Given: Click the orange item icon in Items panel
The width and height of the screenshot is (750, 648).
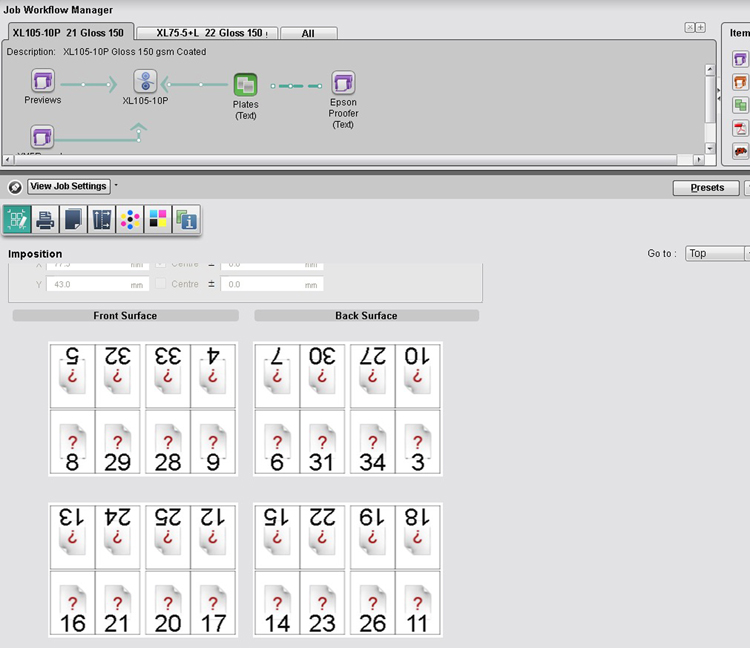Looking at the screenshot, I should (740, 82).
